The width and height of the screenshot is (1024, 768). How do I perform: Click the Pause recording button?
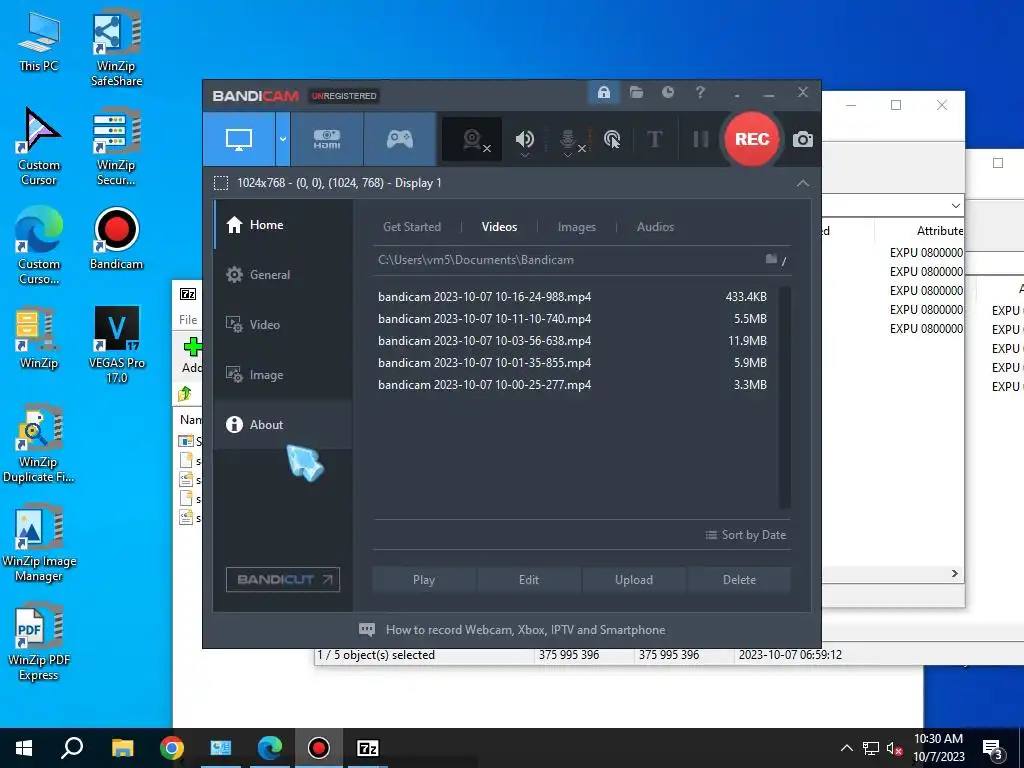pyautogui.click(x=700, y=139)
